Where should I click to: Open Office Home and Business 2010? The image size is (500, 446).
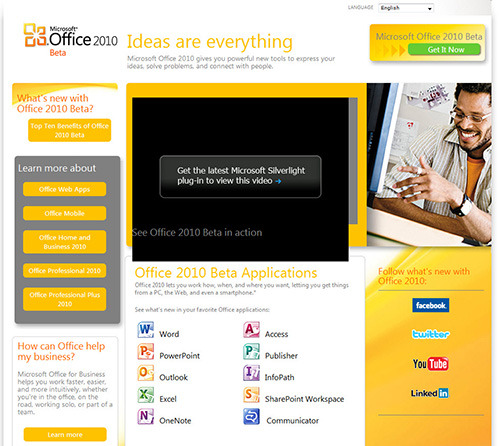click(x=64, y=242)
